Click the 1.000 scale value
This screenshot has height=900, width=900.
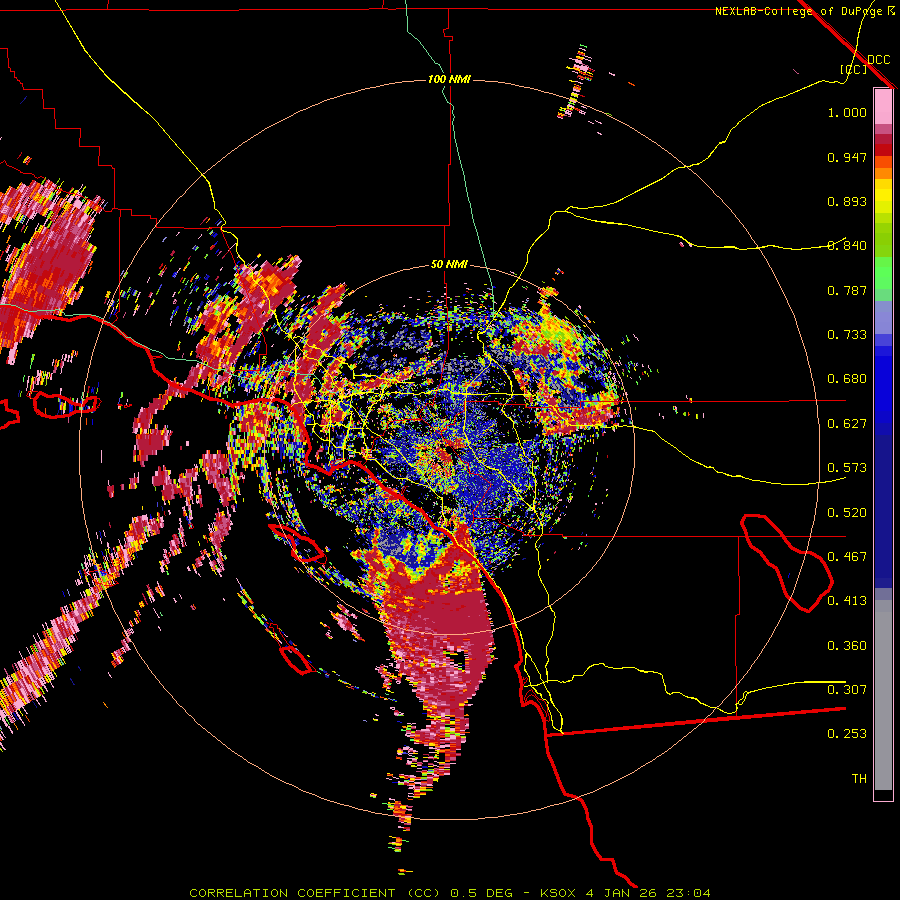point(847,112)
